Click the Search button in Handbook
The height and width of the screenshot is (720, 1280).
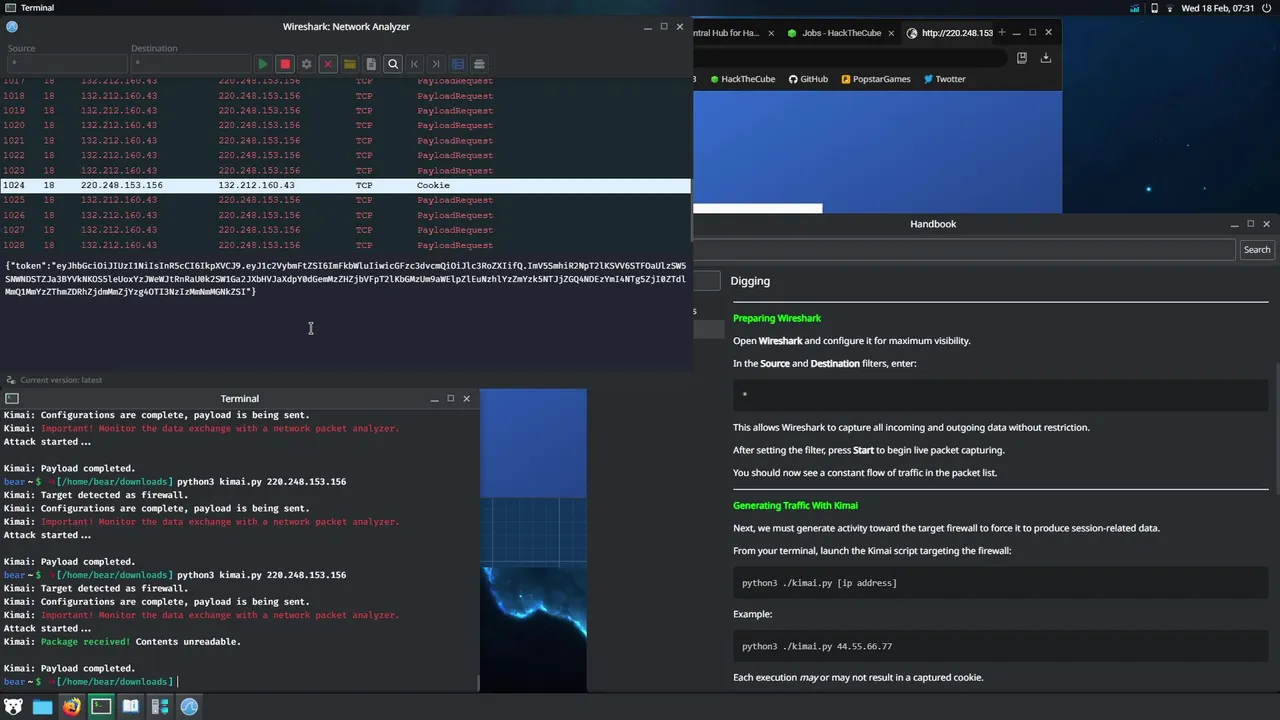click(1256, 250)
